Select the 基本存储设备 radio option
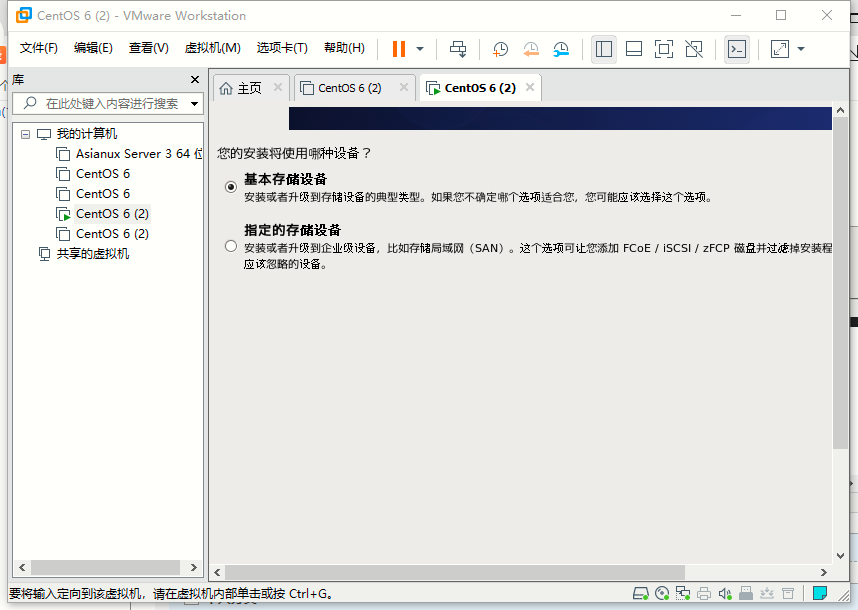858x610 pixels. click(x=231, y=187)
